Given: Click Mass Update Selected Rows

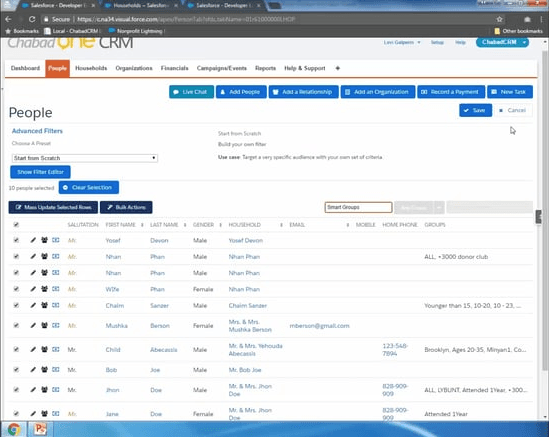Looking at the screenshot, I should pyautogui.click(x=53, y=208).
